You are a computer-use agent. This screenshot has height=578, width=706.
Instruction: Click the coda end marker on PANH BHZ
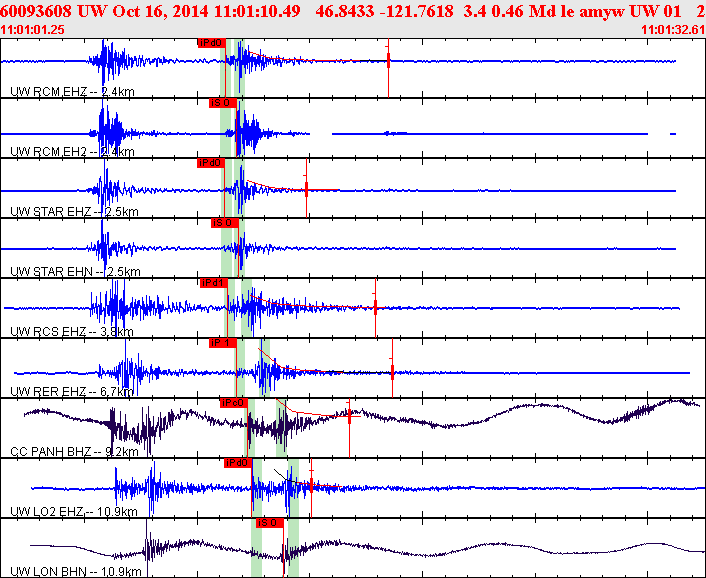(x=349, y=416)
